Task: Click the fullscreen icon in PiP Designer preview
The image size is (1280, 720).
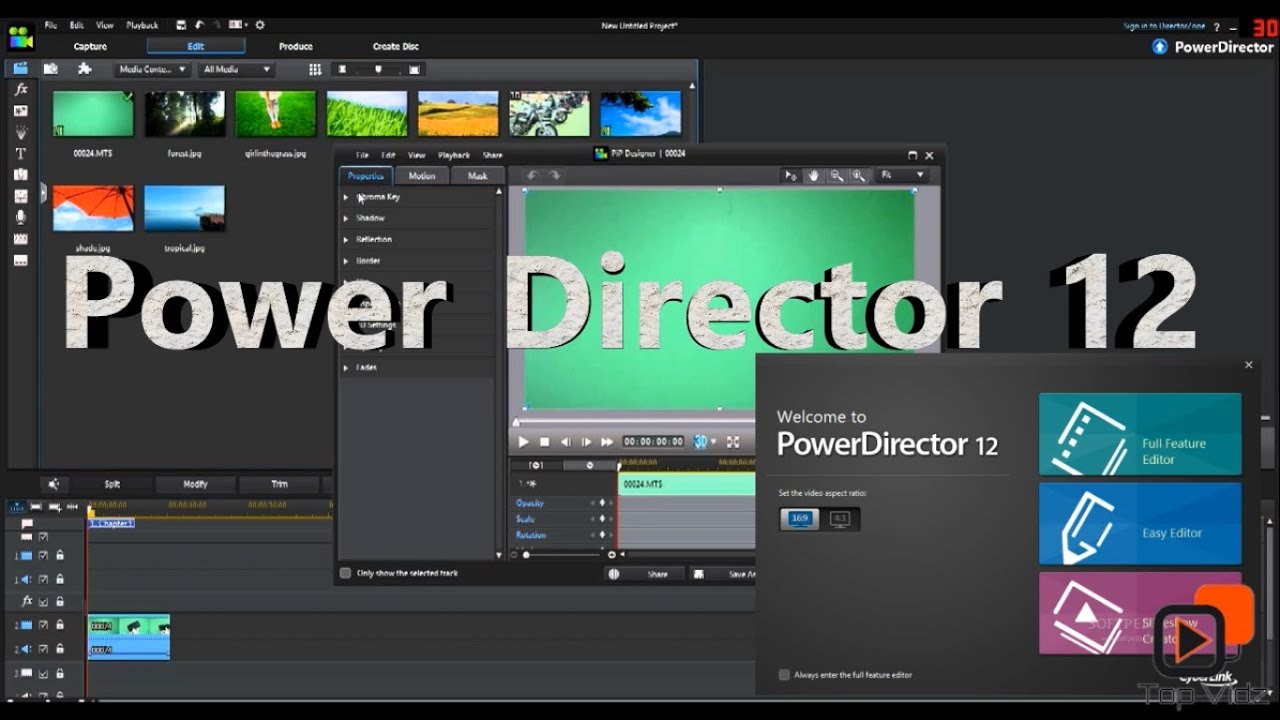Action: pyautogui.click(x=733, y=441)
